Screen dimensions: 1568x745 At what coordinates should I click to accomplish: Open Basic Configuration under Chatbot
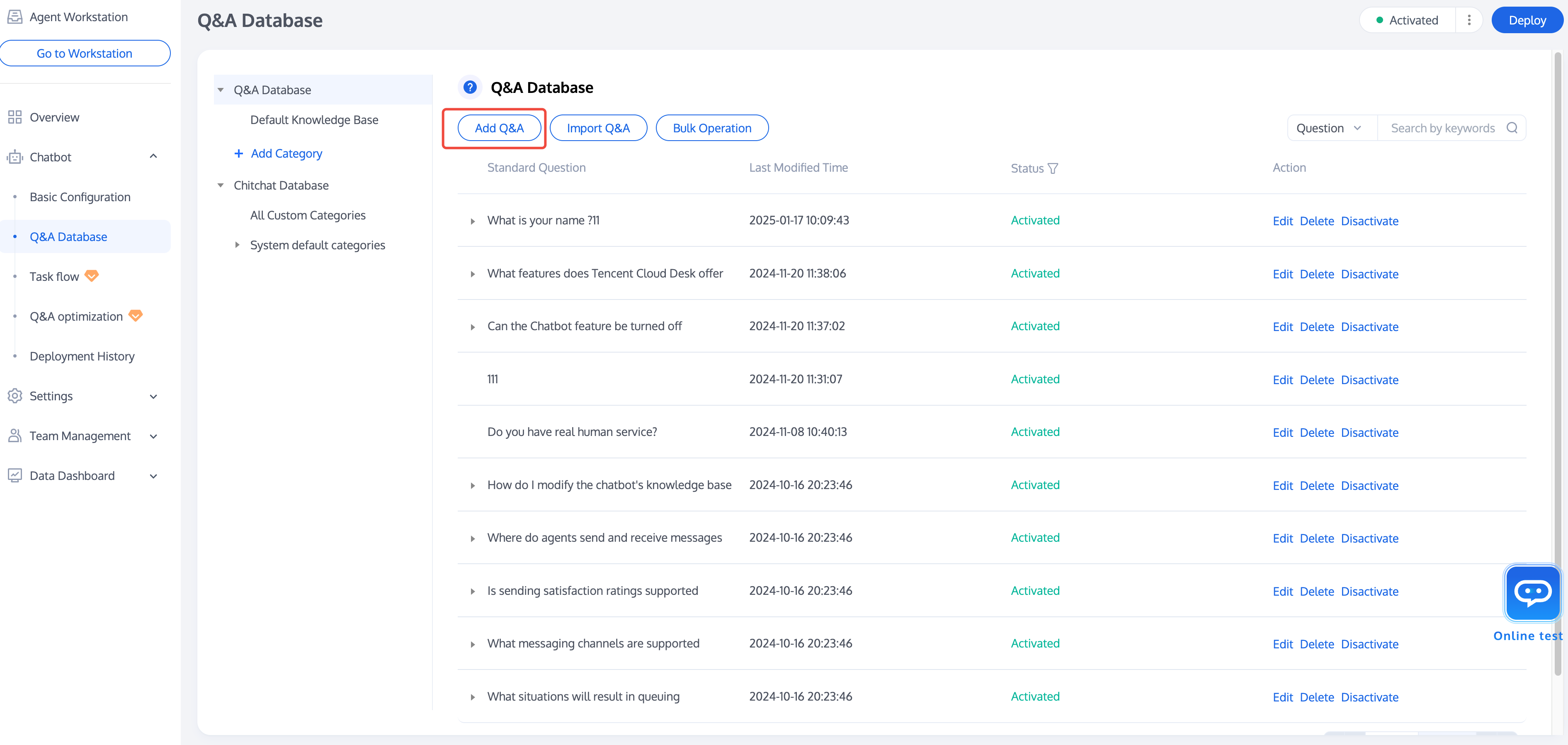(80, 197)
